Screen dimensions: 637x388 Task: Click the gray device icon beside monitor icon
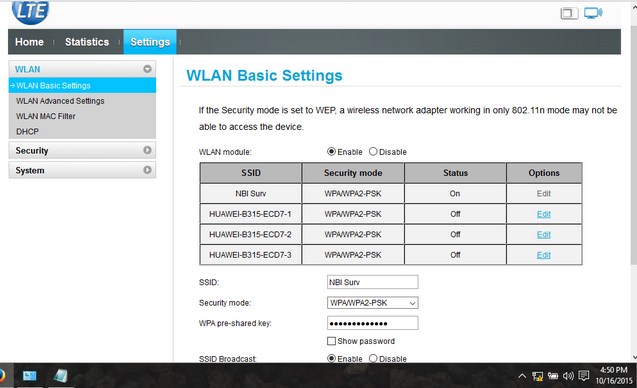click(569, 13)
